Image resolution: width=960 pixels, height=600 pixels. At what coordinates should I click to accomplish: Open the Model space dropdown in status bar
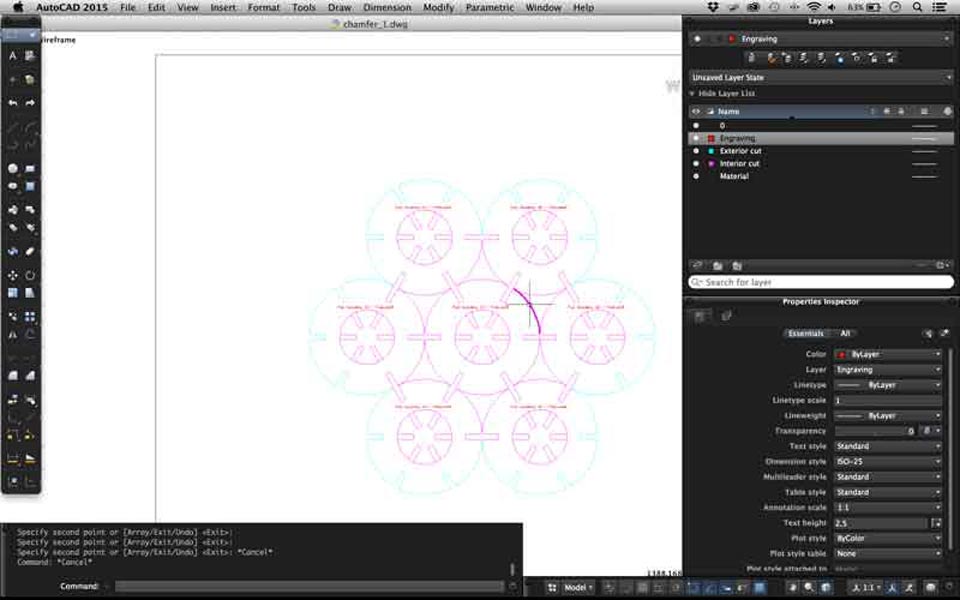click(578, 588)
